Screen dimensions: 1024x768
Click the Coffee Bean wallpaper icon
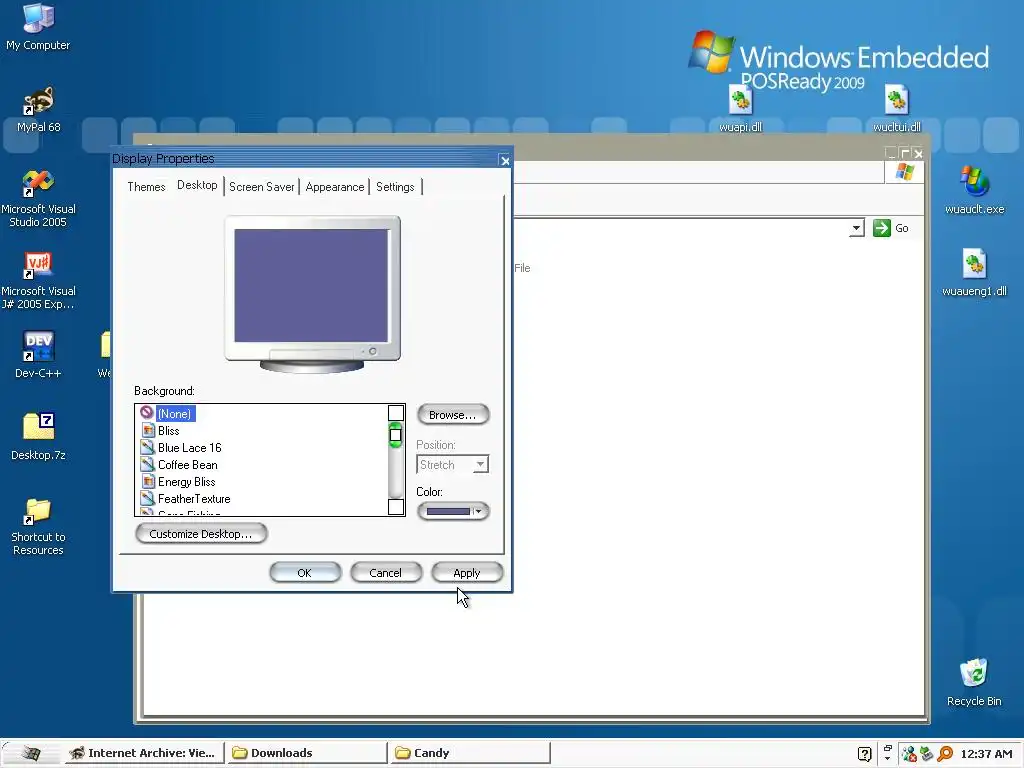[x=148, y=464]
